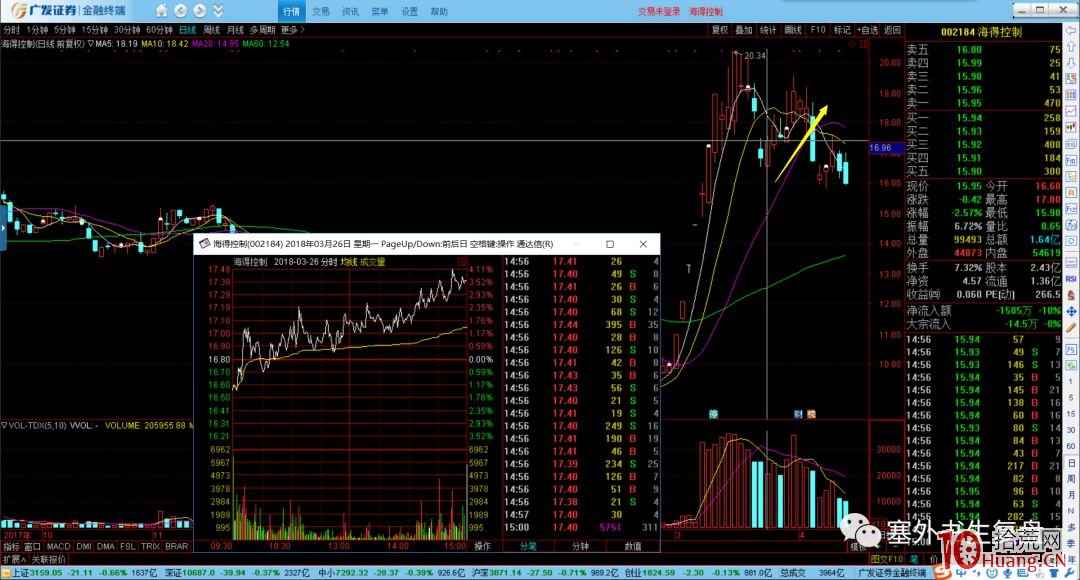Click the 002184 海得控制 stock title
Image resolution: width=1080 pixels, height=580 pixels.
pos(982,32)
